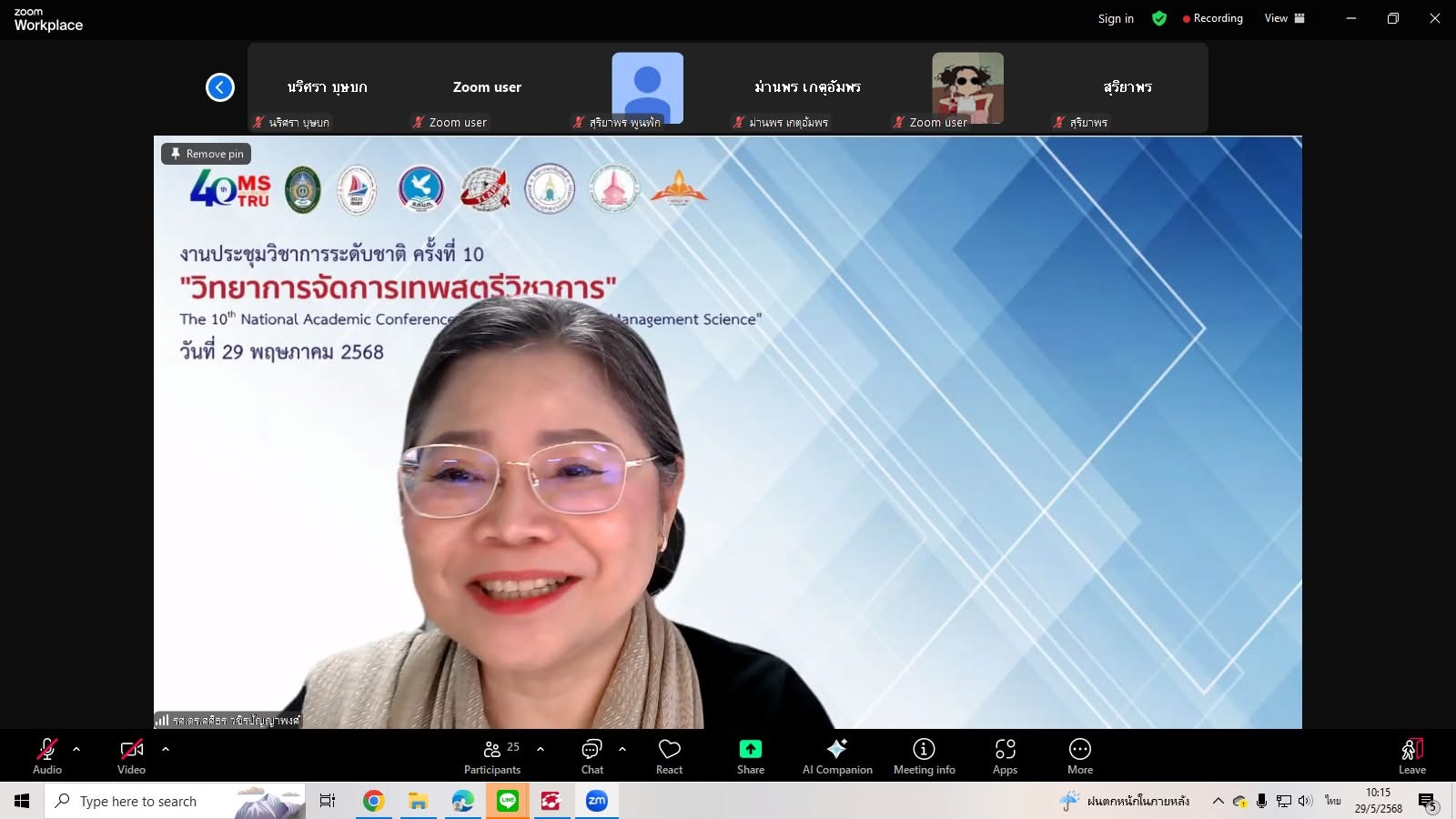Start camera with the Video button
Viewport: 1456px width, 819px height.
[x=131, y=755]
